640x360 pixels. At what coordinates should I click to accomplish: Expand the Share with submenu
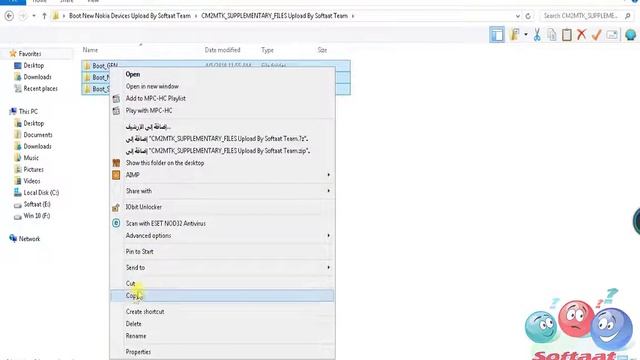pyautogui.click(x=222, y=191)
